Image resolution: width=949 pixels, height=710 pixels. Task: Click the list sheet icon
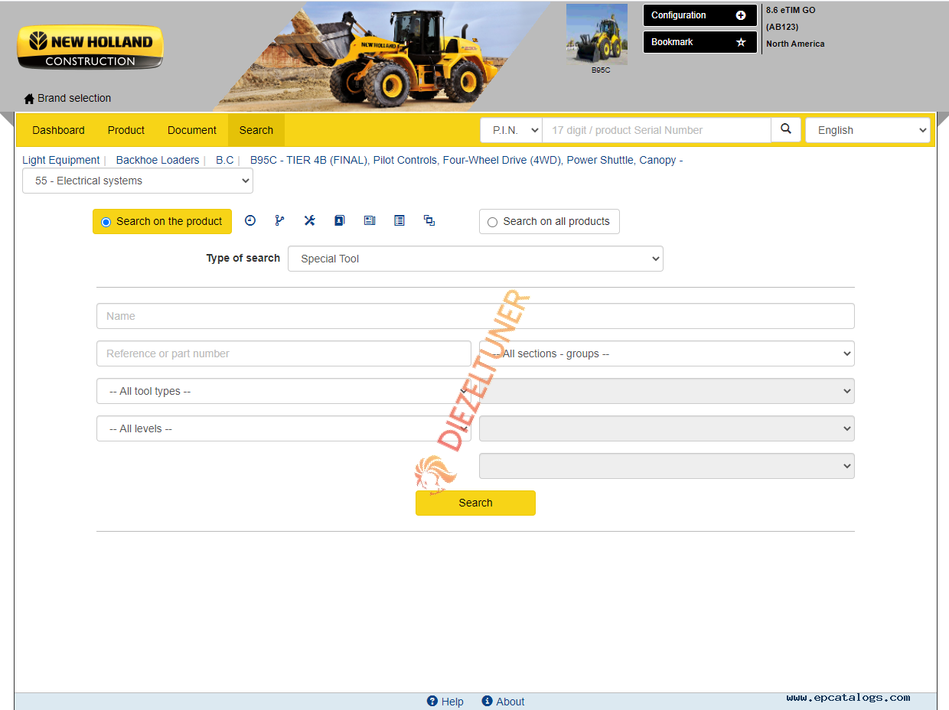(x=399, y=220)
